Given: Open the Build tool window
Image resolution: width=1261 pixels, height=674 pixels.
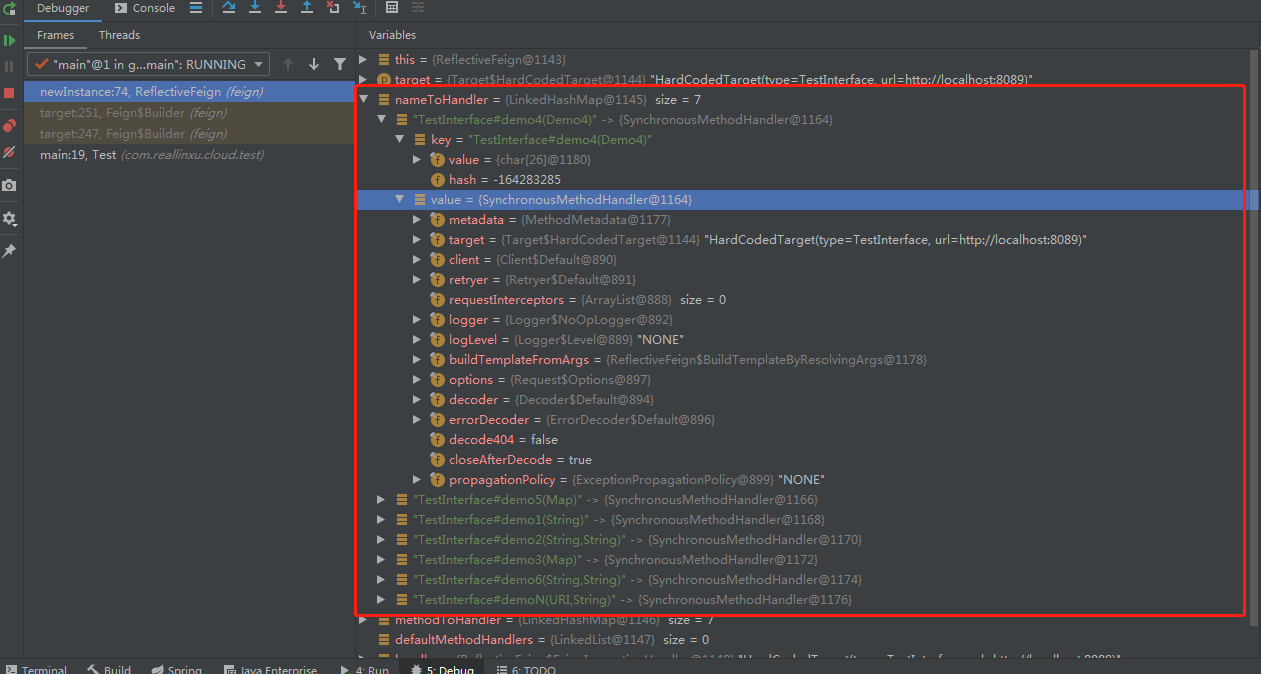Looking at the screenshot, I should 109,668.
